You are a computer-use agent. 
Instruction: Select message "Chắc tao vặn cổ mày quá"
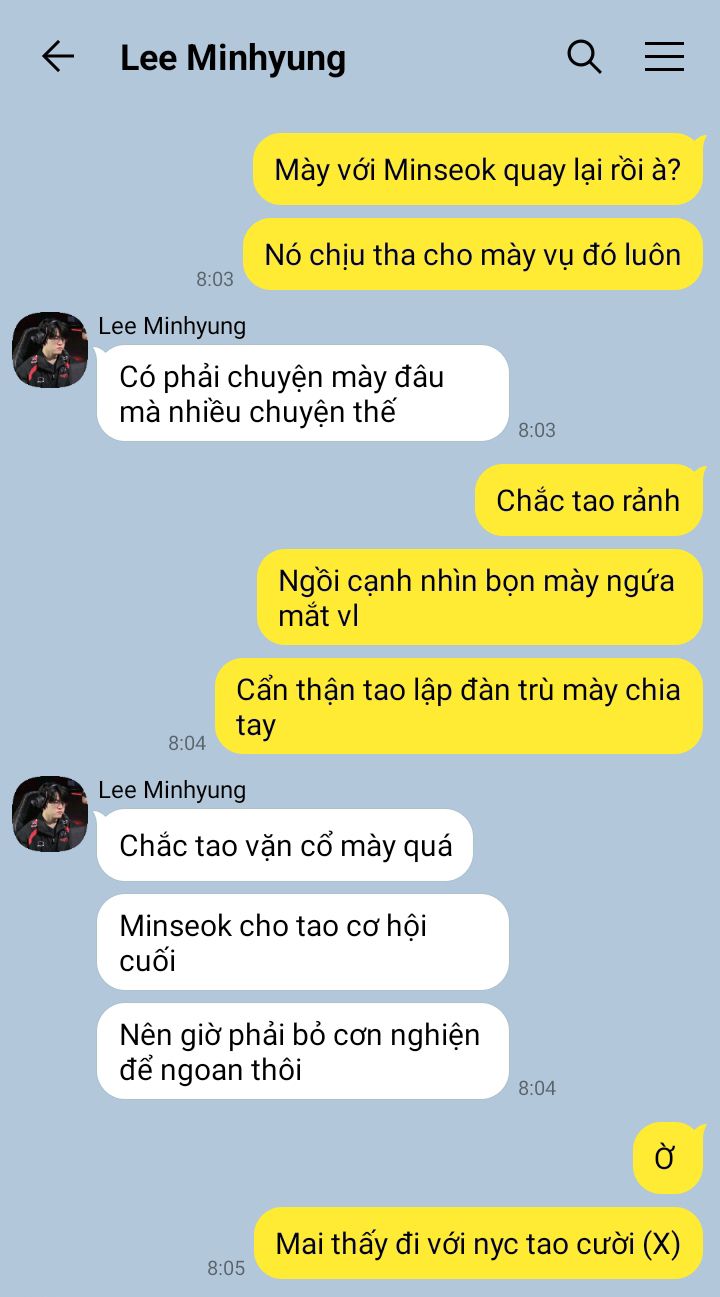[285, 845]
